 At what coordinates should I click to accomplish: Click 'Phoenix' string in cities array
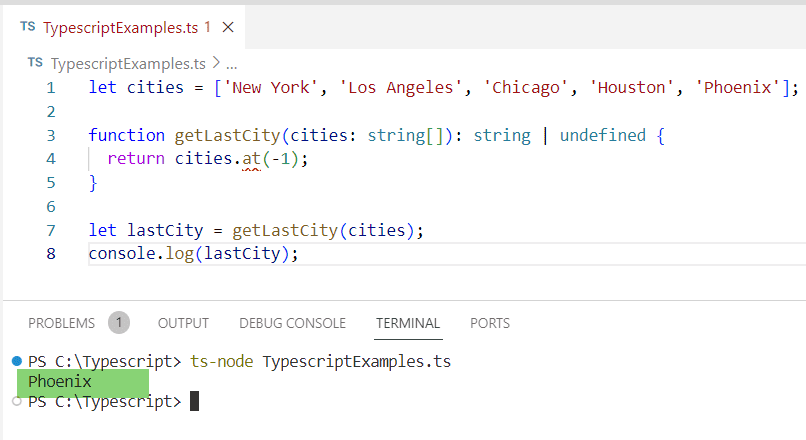click(737, 87)
